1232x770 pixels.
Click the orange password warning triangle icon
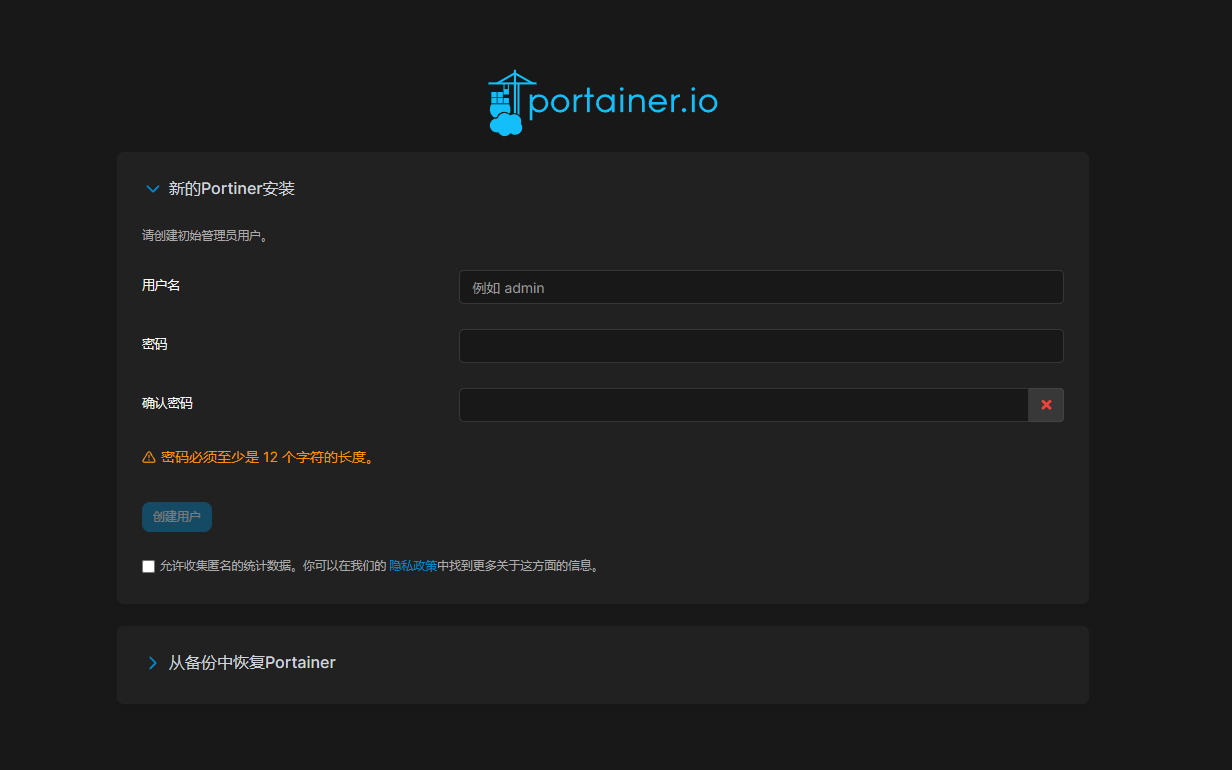(149, 457)
